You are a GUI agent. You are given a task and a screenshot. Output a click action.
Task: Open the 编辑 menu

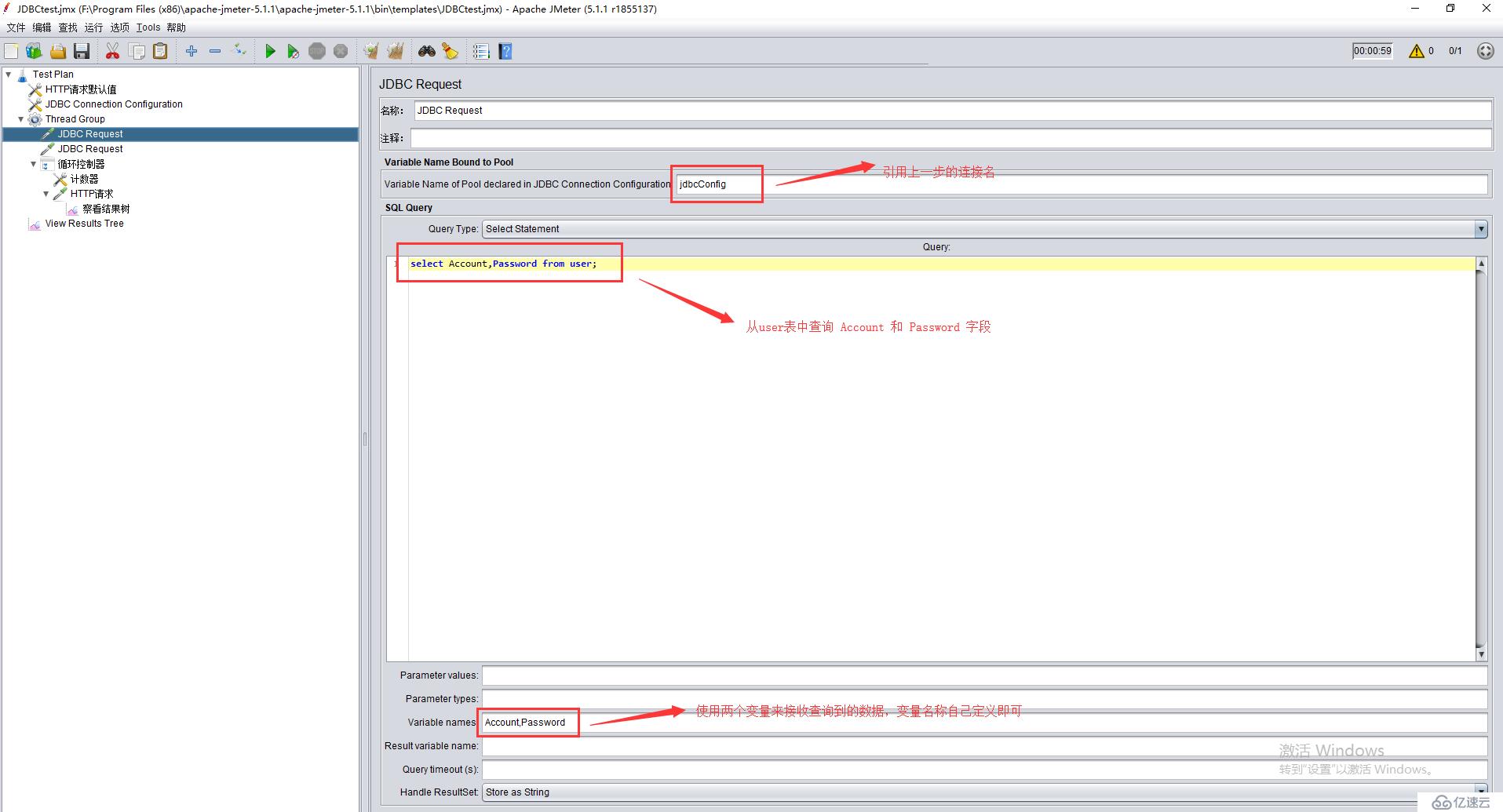pyautogui.click(x=42, y=27)
